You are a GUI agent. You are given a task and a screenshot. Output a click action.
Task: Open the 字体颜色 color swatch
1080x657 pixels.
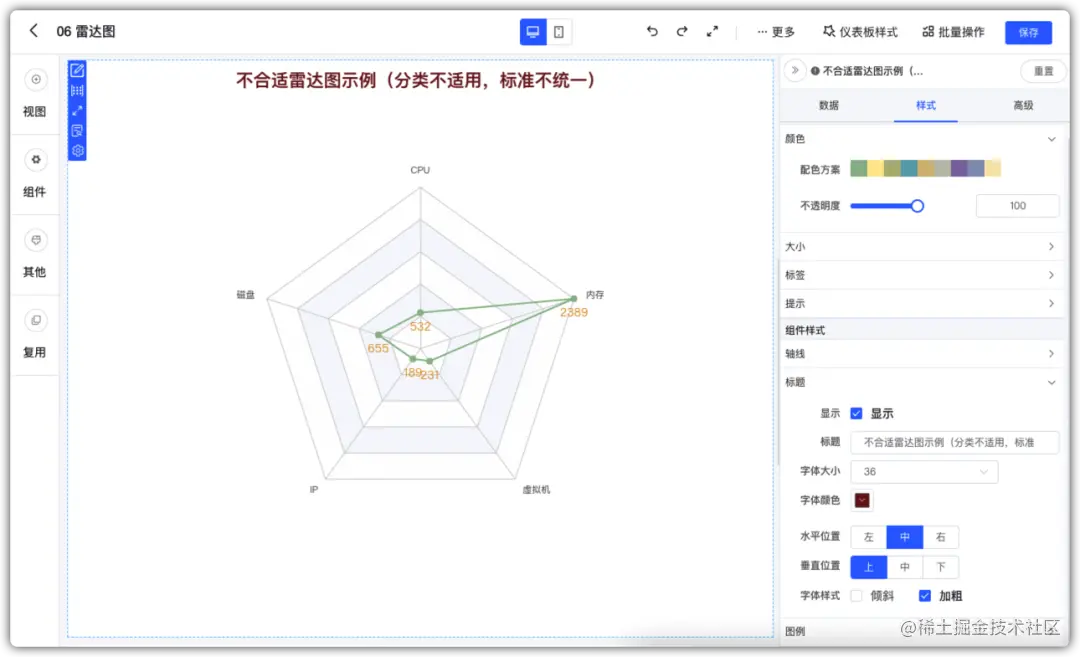862,500
